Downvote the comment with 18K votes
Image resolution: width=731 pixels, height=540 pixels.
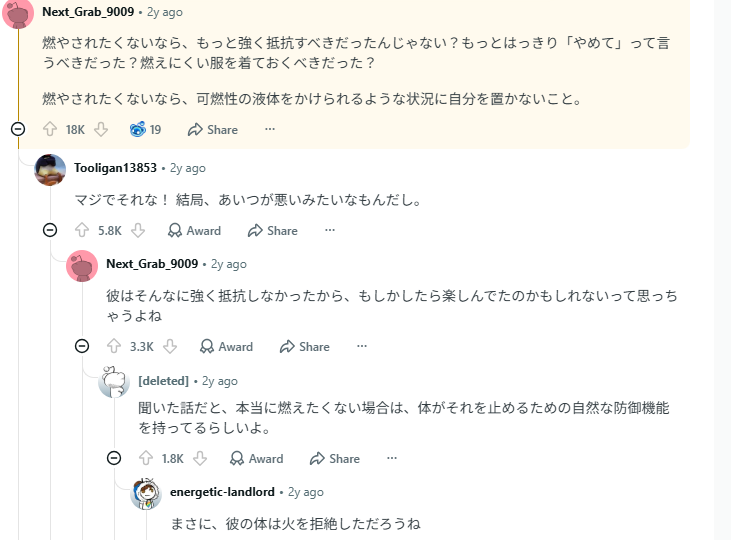(x=100, y=129)
